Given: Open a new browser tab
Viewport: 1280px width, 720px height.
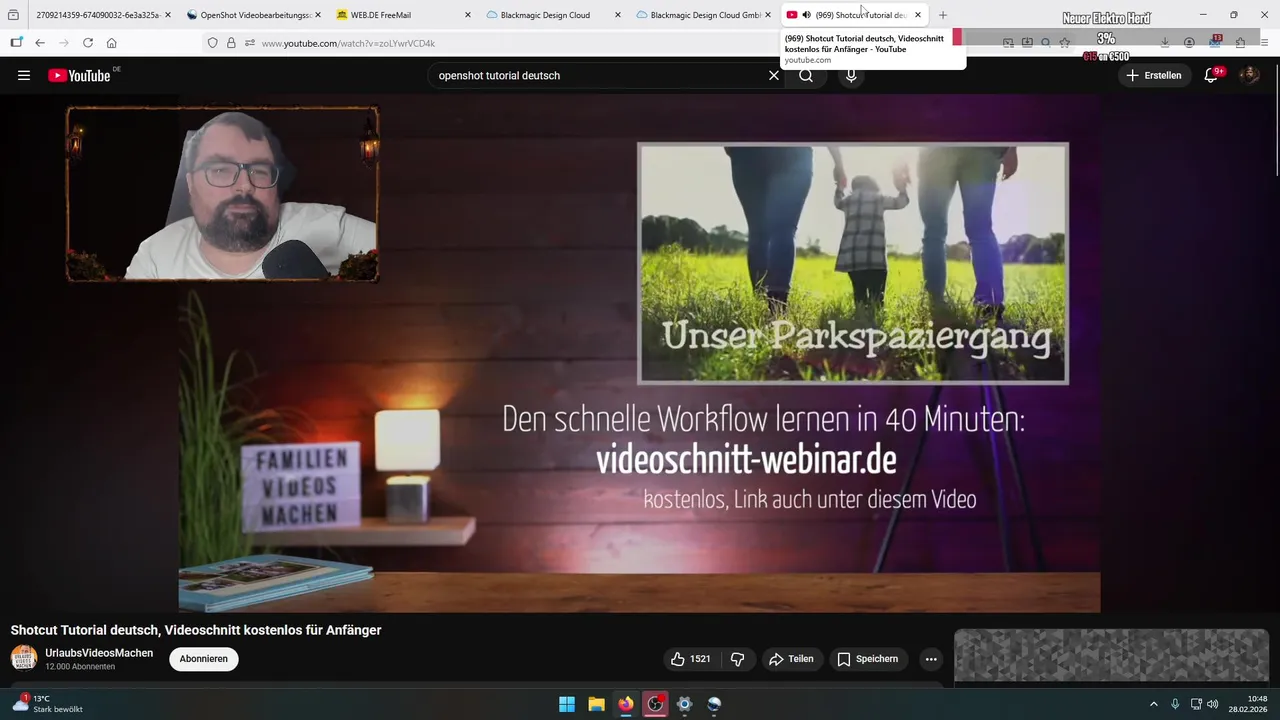Looking at the screenshot, I should tap(943, 15).
